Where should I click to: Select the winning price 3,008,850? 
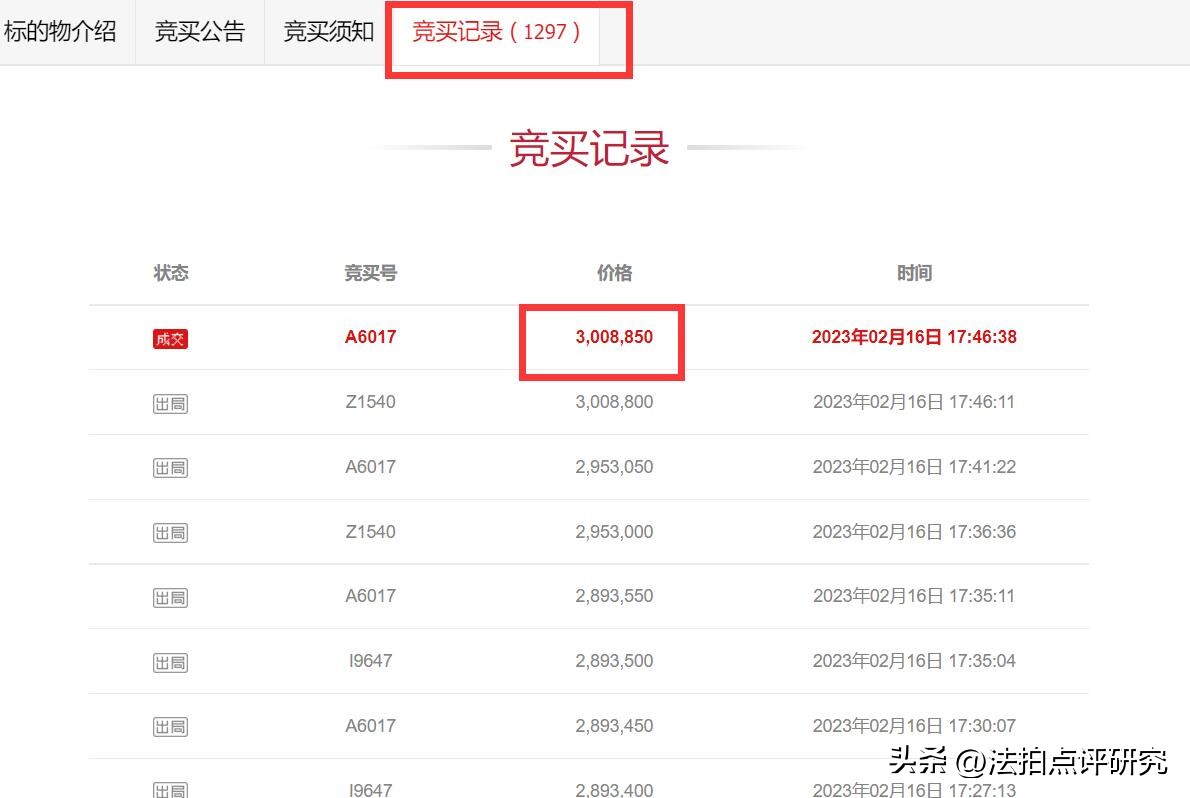[x=614, y=337]
